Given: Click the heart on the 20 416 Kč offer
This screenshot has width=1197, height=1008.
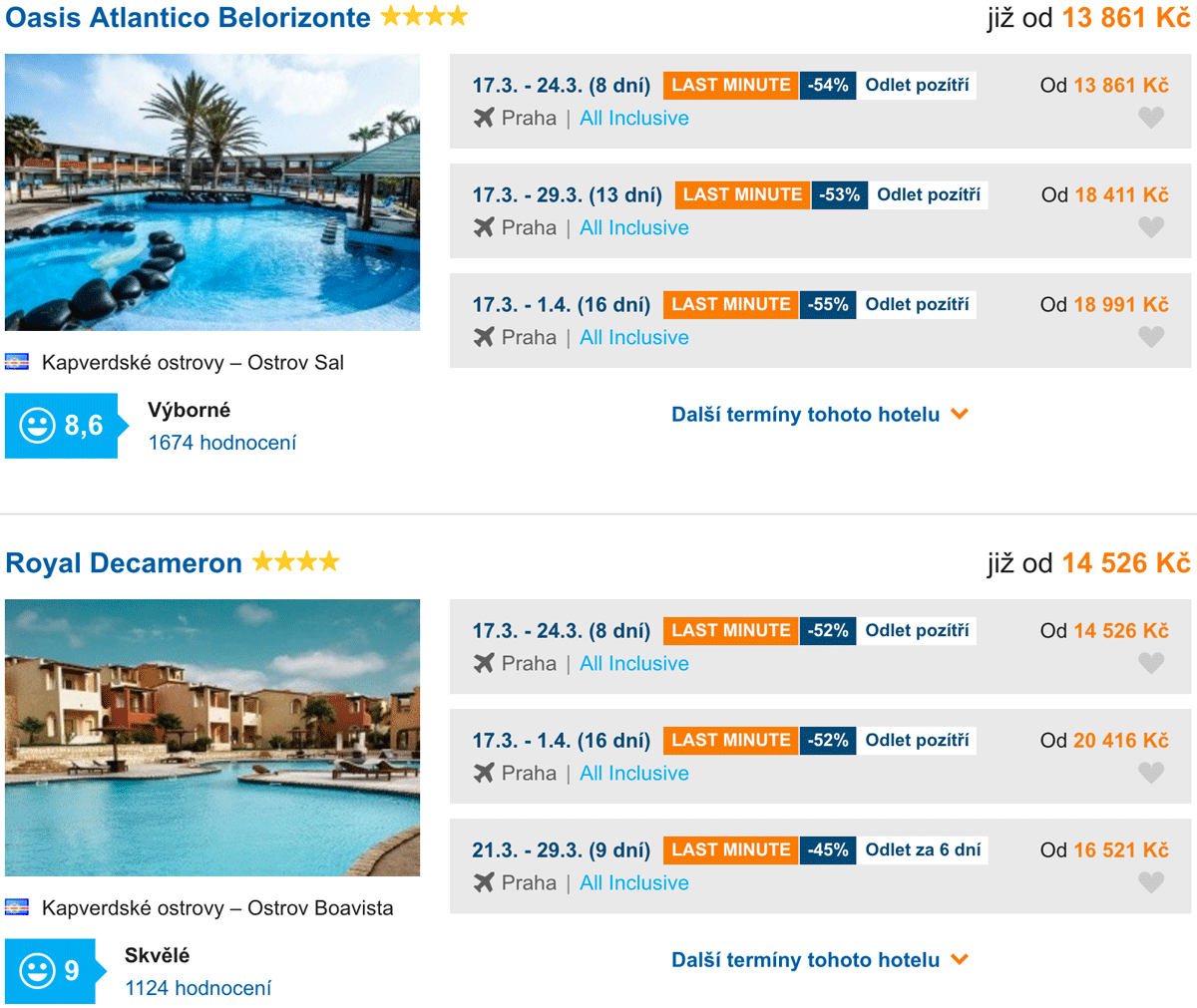Looking at the screenshot, I should [1151, 773].
